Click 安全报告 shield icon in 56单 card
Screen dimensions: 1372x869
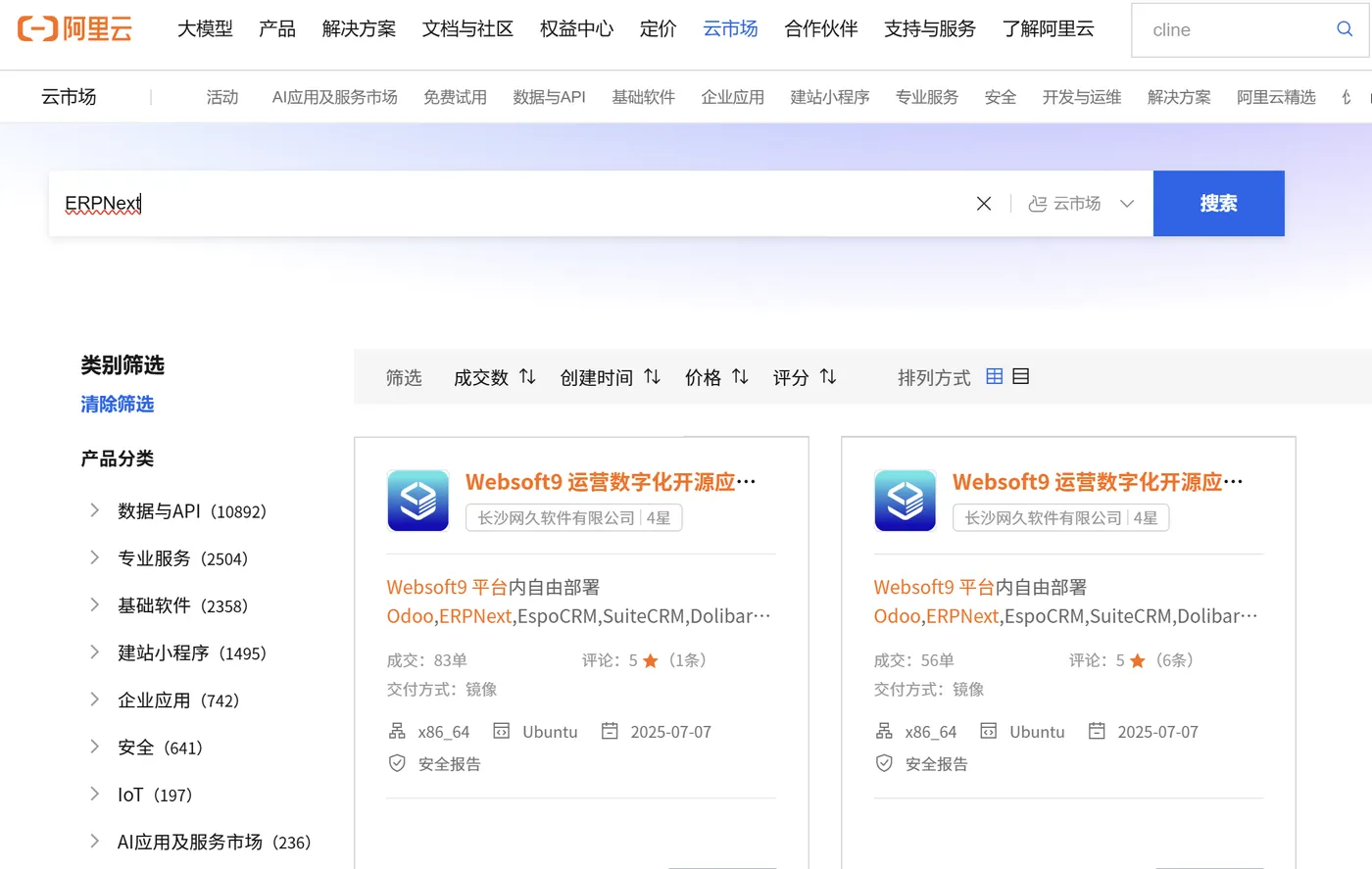tap(884, 763)
